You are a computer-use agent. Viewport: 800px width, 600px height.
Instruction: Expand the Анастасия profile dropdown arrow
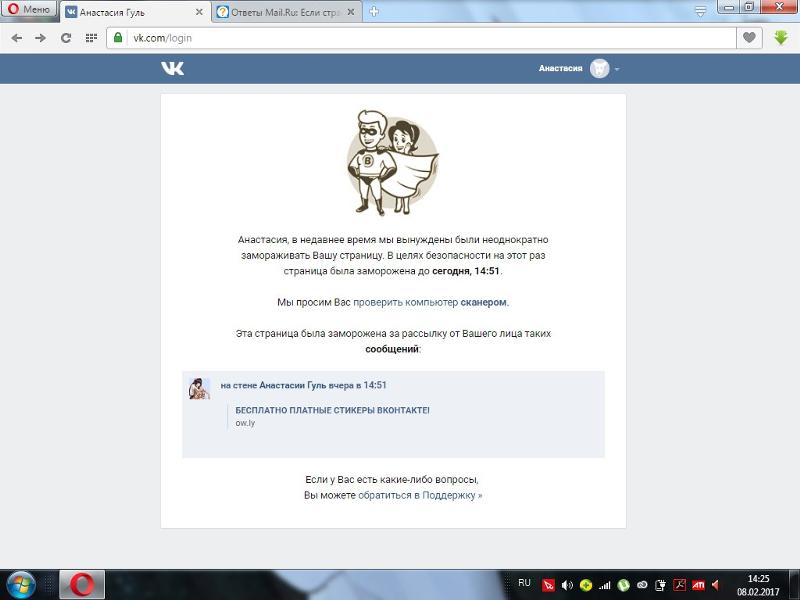point(618,69)
